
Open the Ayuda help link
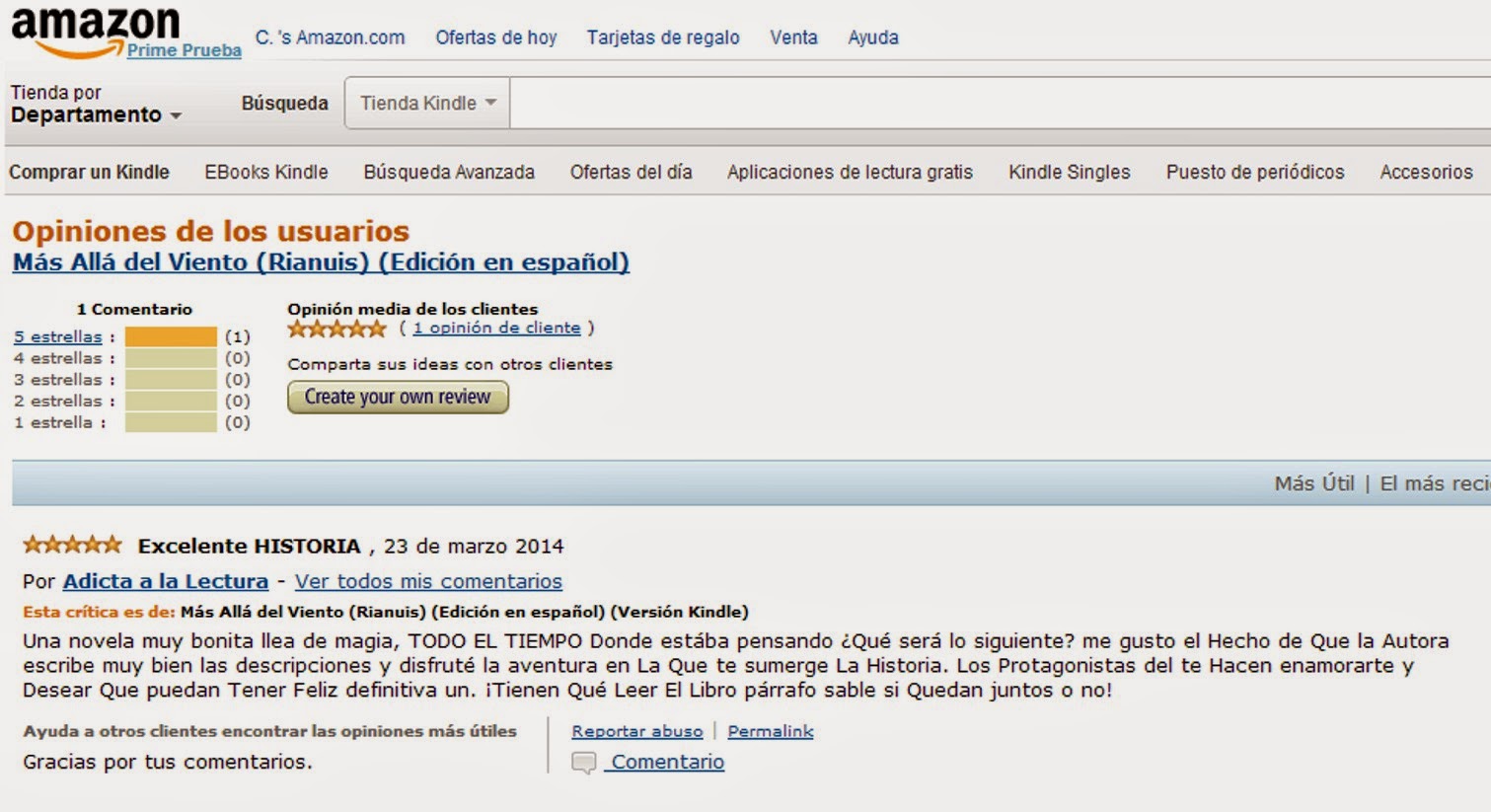pyautogui.click(x=873, y=37)
